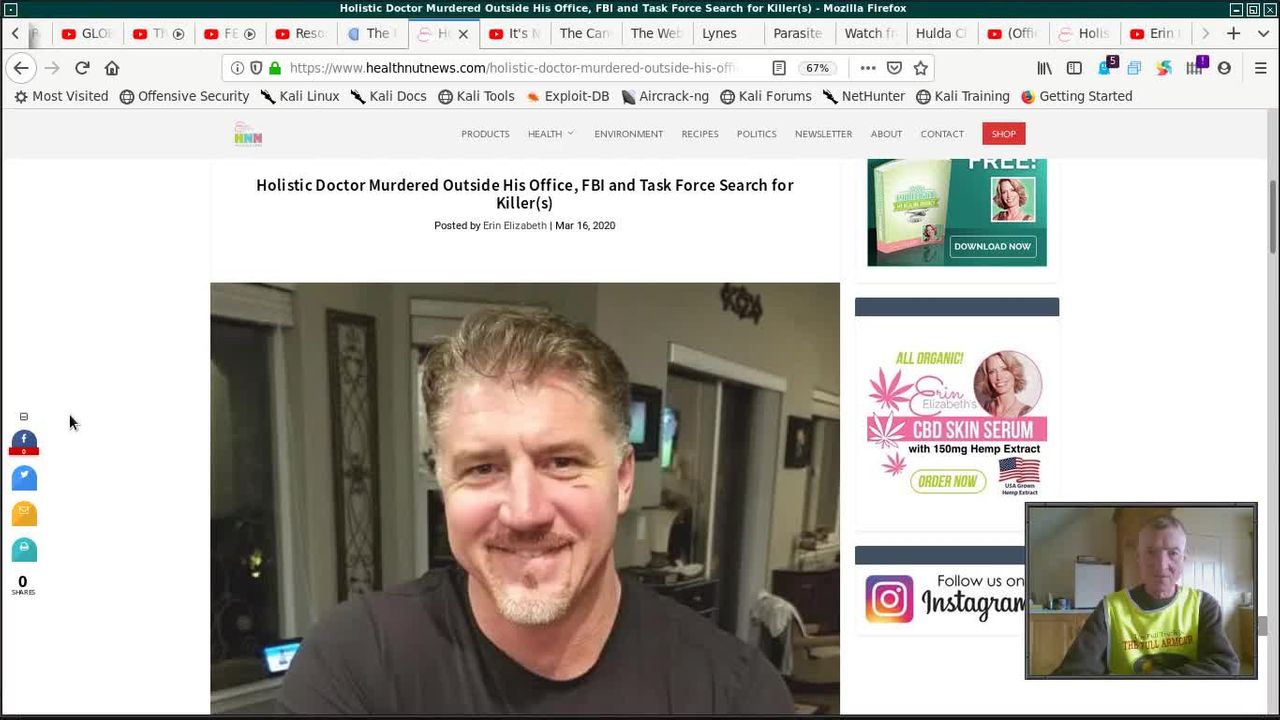Open the list all tabs dropdown
The image size is (1280, 720).
[1262, 33]
